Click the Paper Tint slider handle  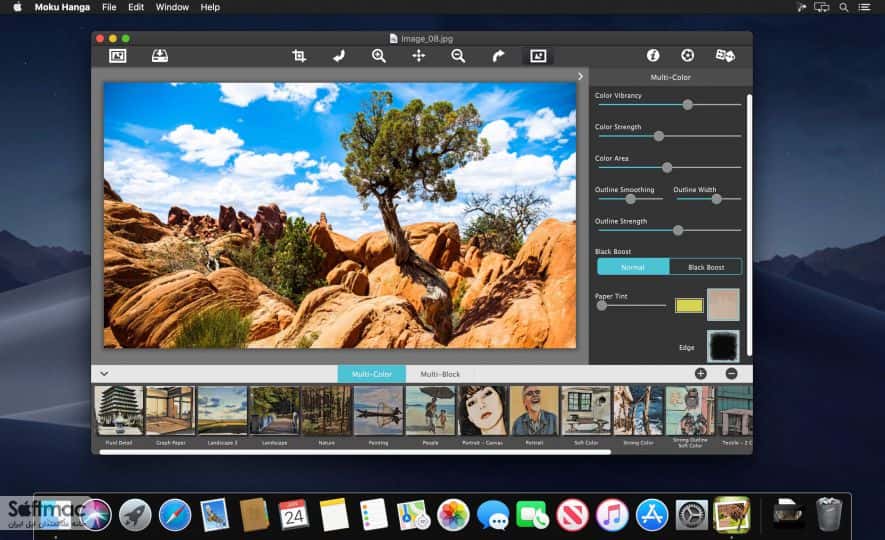[x=602, y=305]
